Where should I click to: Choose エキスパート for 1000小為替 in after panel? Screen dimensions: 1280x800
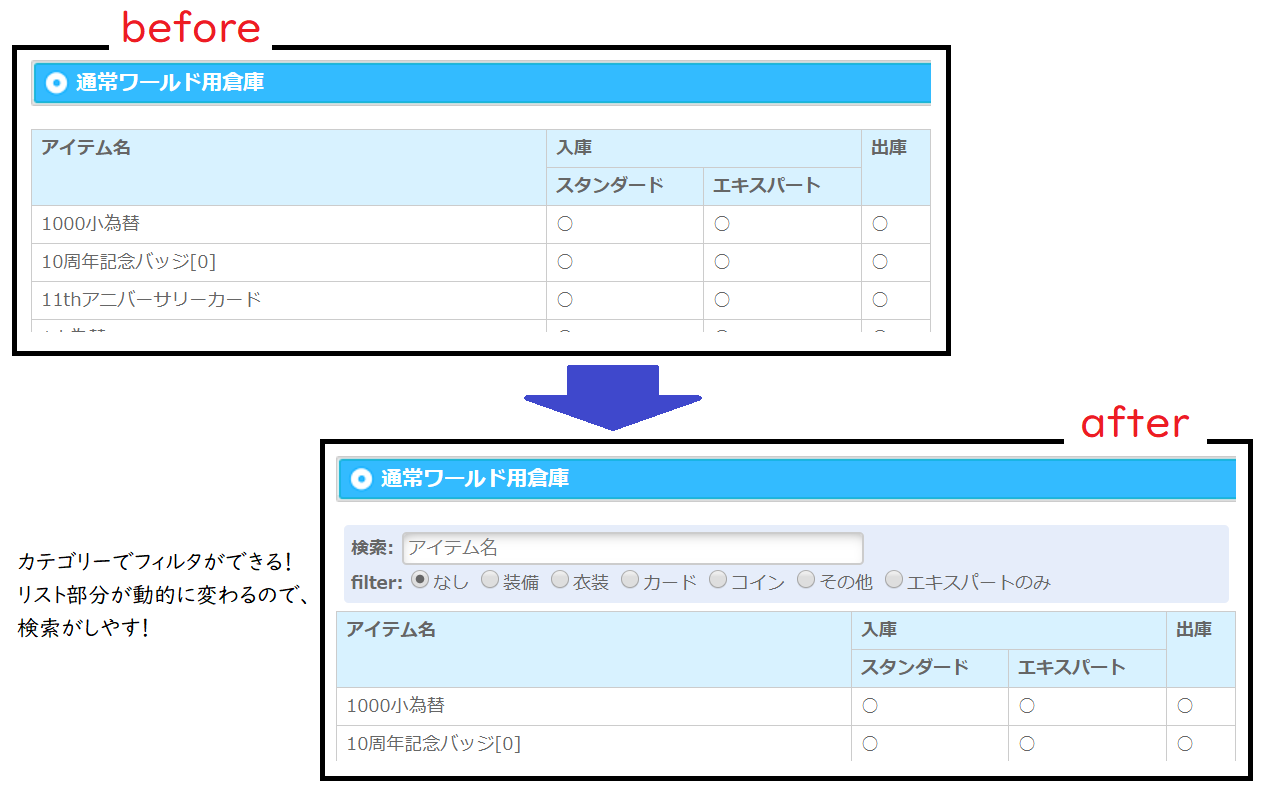(x=1027, y=706)
